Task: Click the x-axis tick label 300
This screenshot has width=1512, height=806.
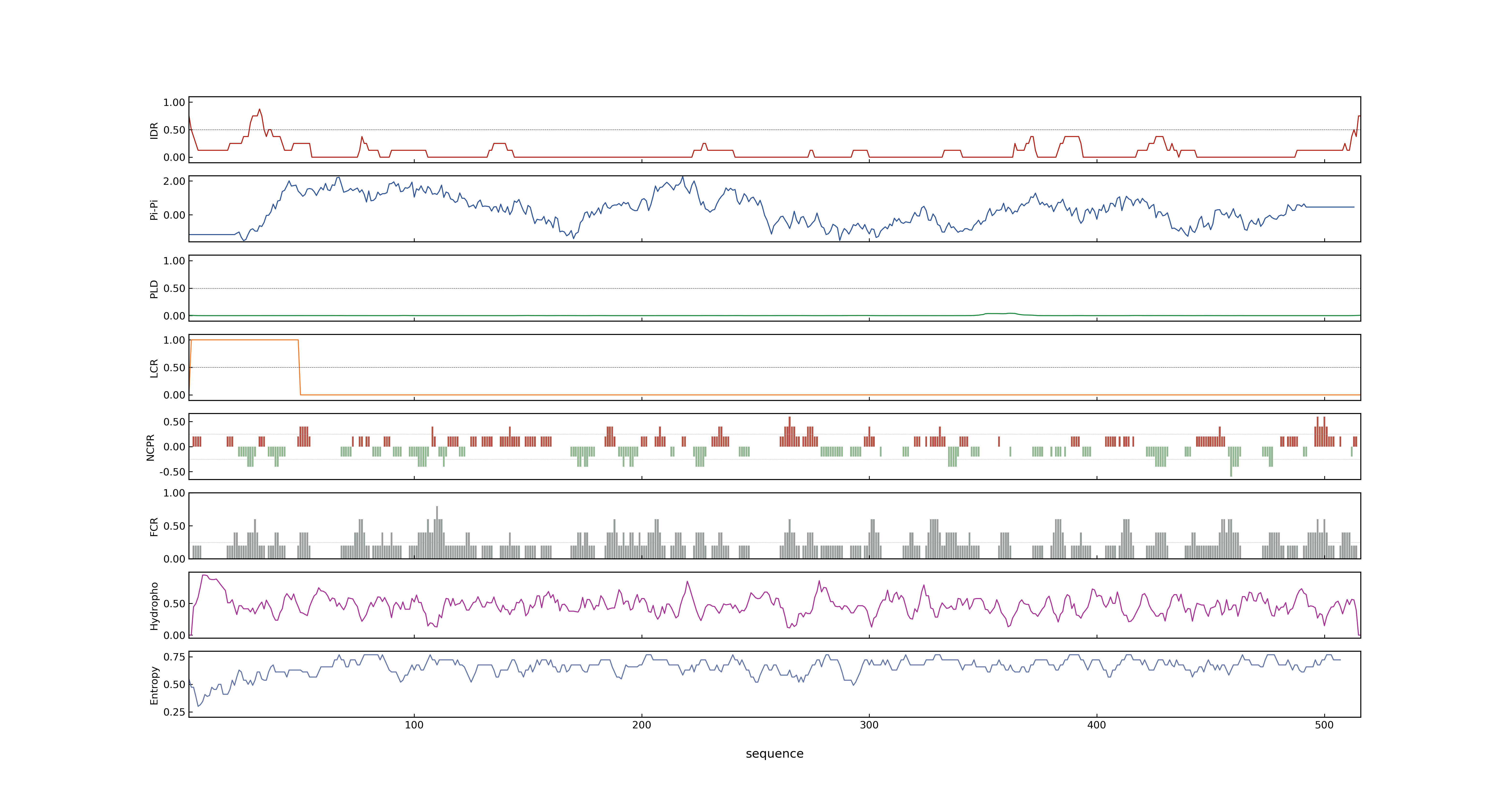Action: pyautogui.click(x=869, y=725)
